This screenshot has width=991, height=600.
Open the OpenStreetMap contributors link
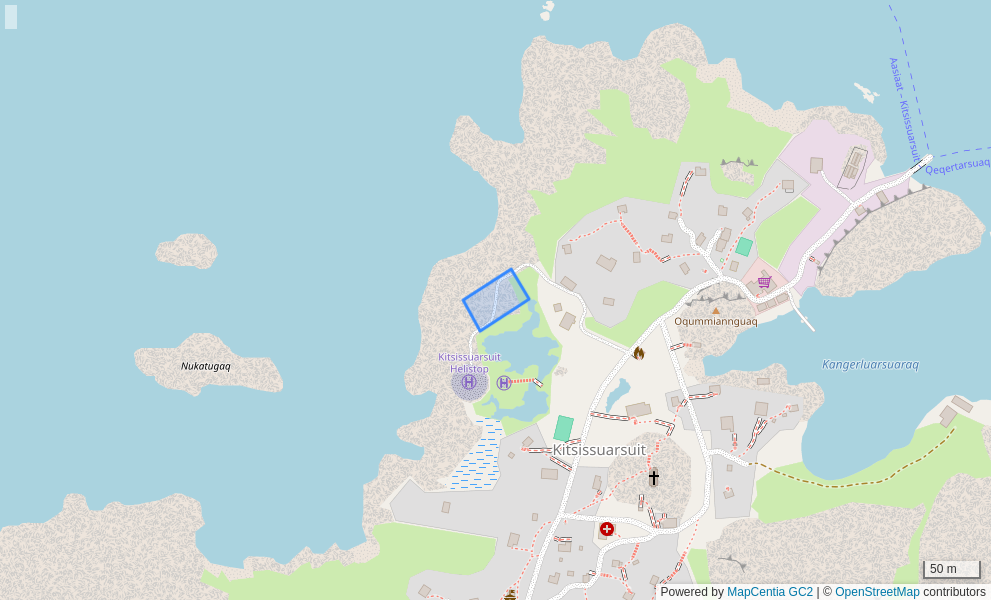[x=877, y=592]
